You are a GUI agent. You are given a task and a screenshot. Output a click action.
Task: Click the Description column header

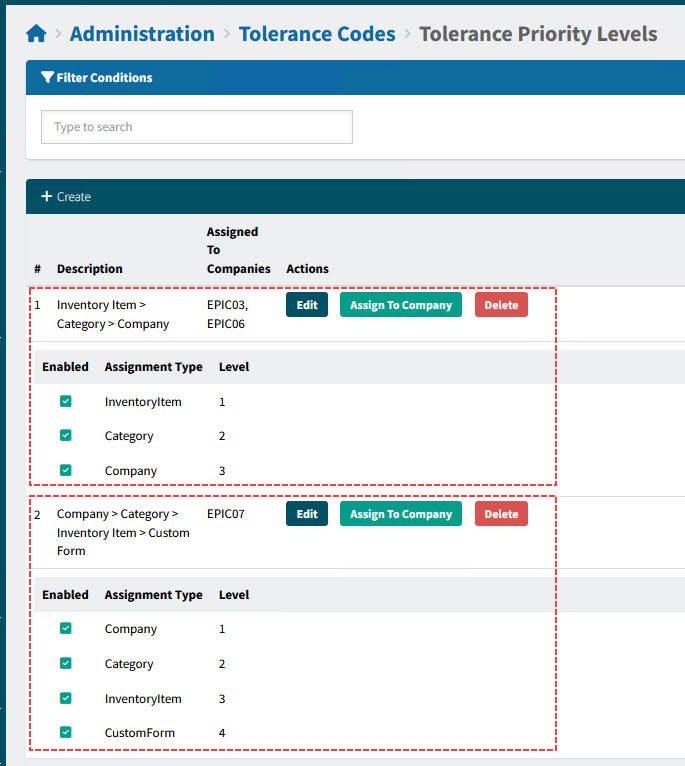[x=90, y=269]
